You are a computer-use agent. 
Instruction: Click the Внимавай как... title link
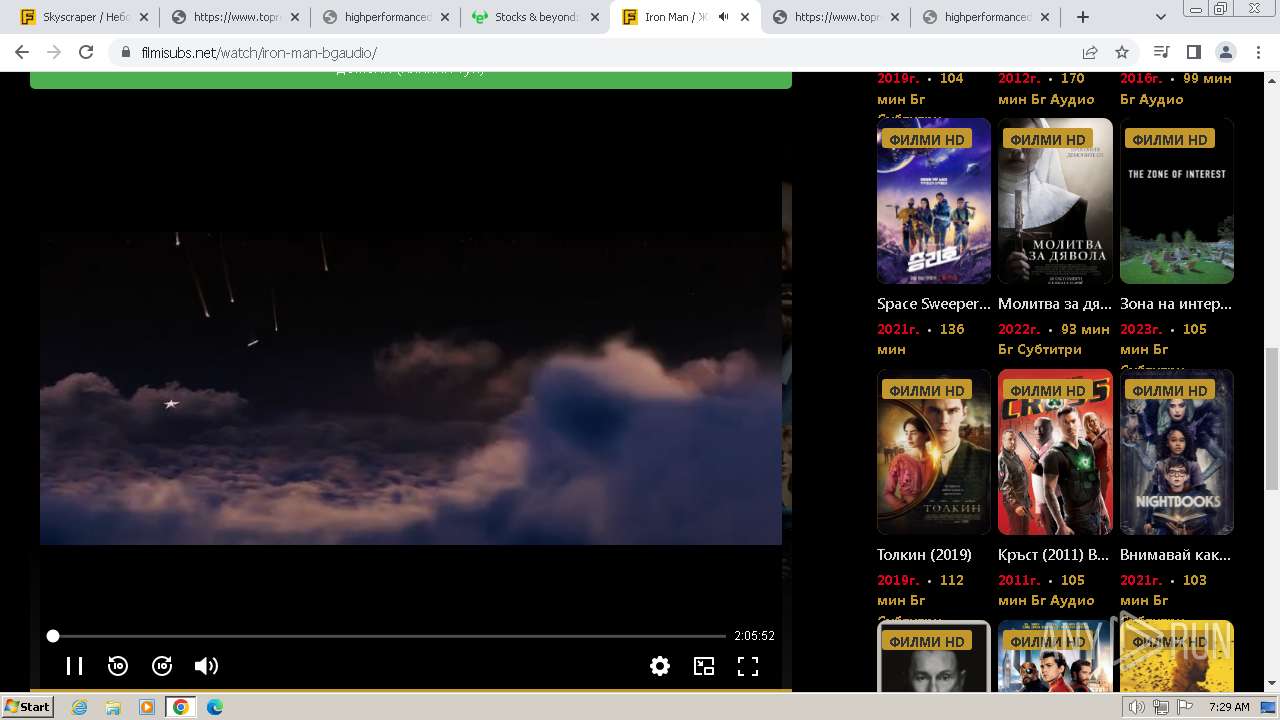point(1176,554)
